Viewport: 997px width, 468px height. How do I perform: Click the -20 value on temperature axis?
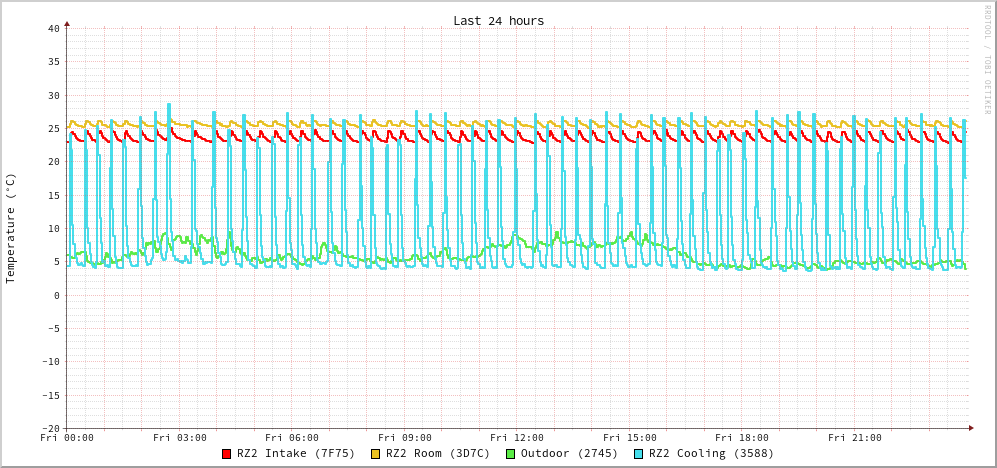pos(50,429)
